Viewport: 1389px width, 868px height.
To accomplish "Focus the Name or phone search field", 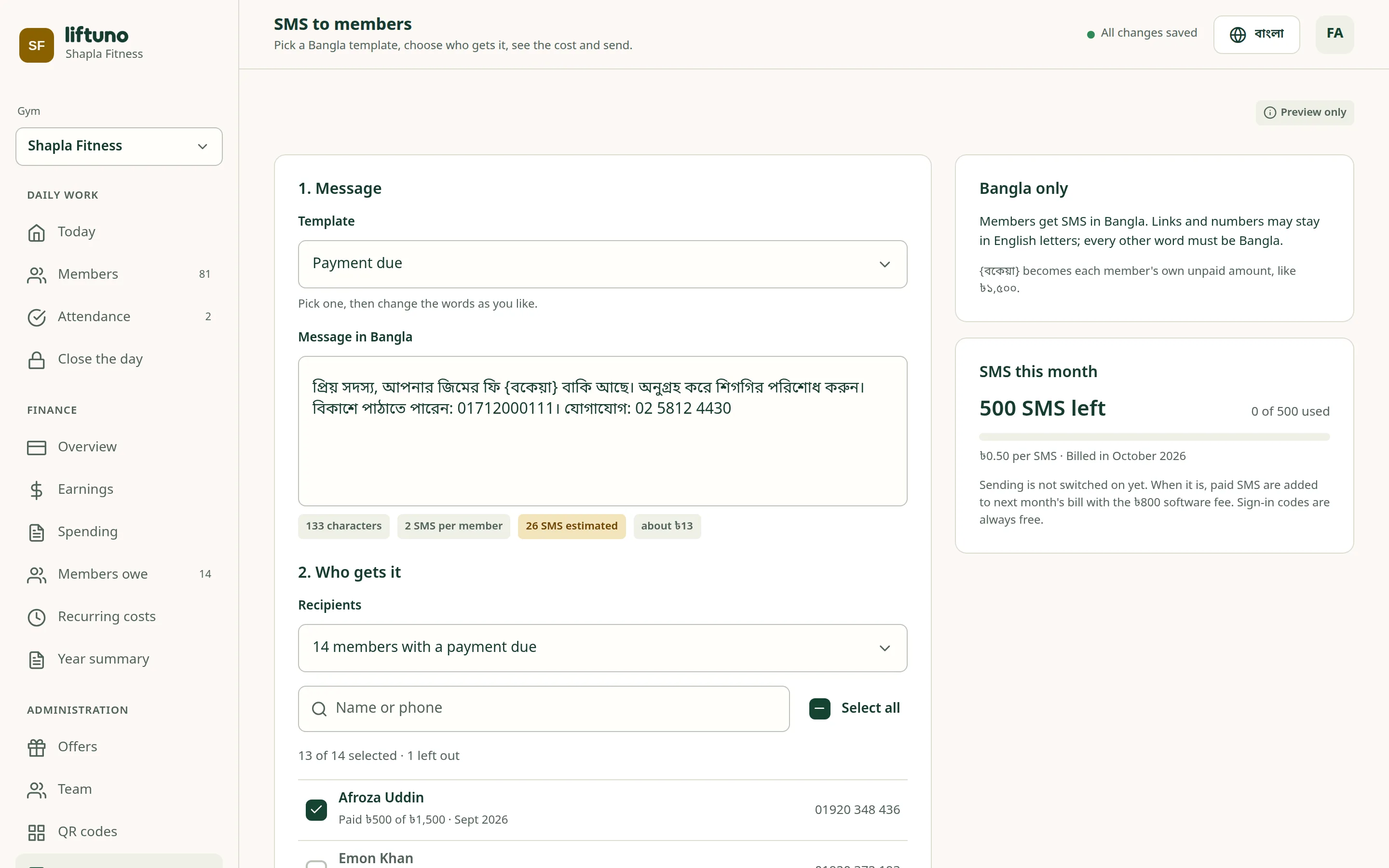I will pyautogui.click(x=544, y=709).
